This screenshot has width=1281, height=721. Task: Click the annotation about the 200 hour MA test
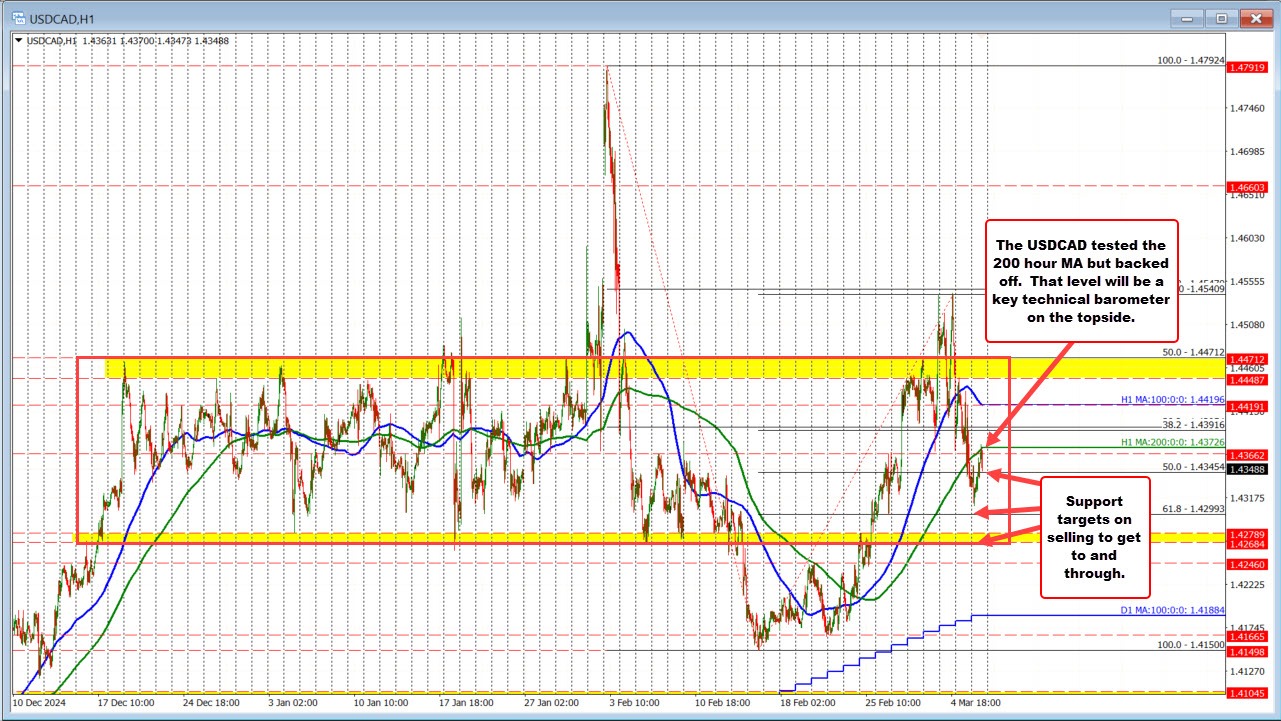[1081, 281]
